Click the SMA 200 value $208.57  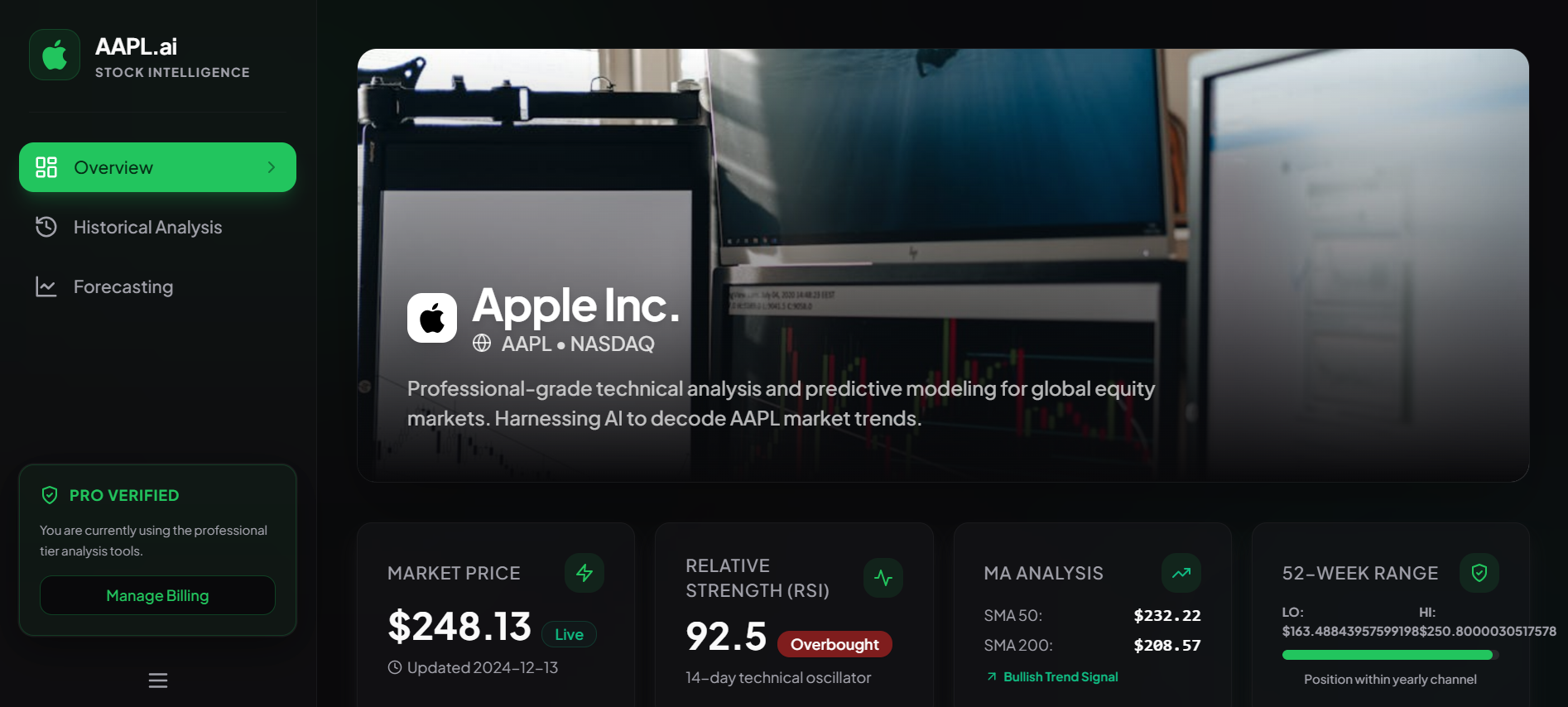pos(1167,646)
